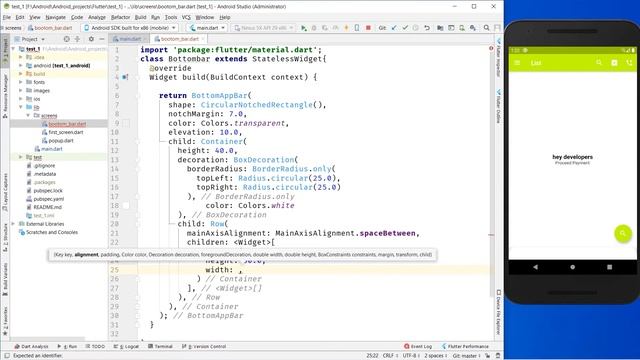Open the Version Control tool window
Image resolution: width=640 pixels, height=360 pixels.
pos(204,346)
